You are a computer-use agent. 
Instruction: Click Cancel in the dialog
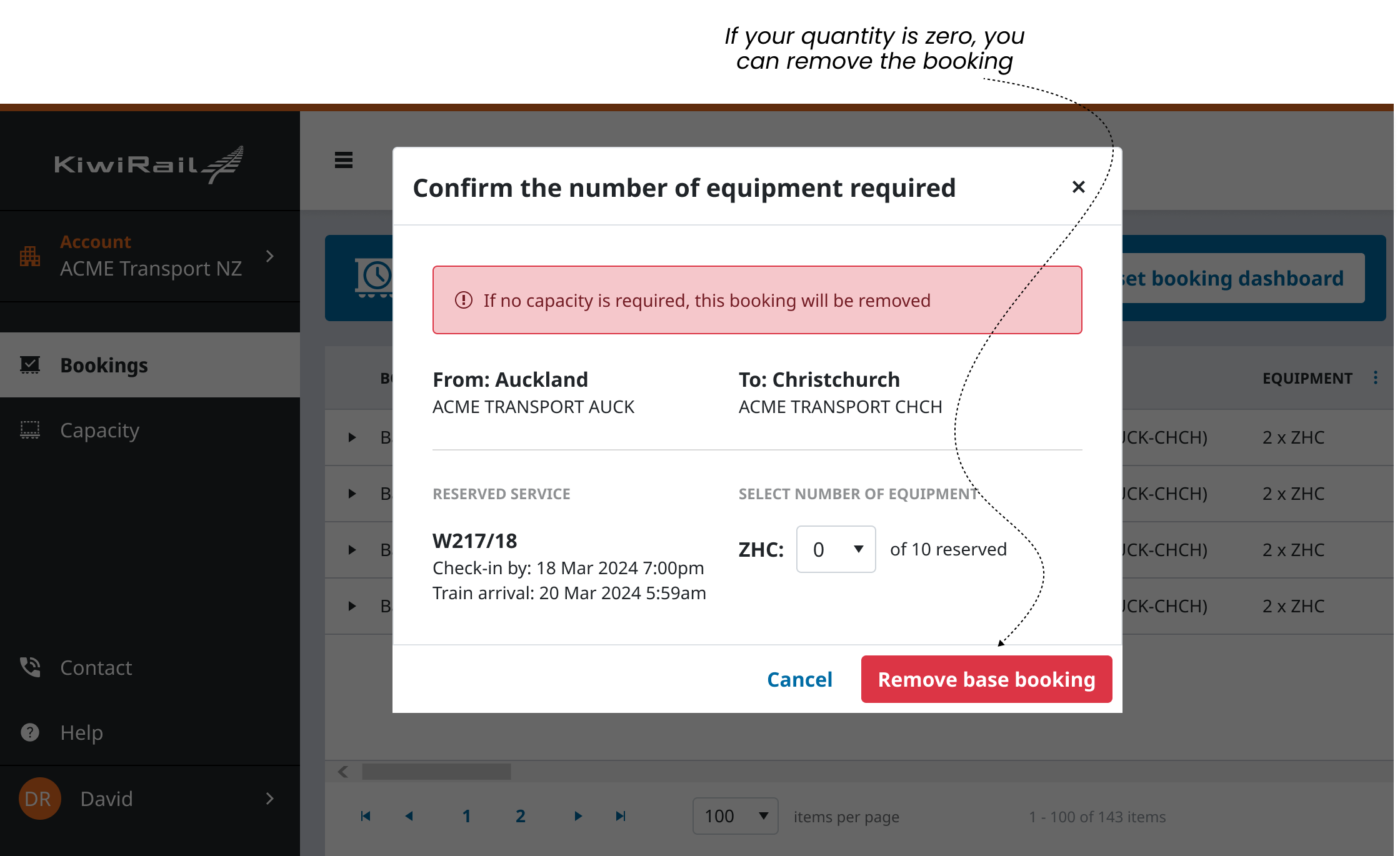coord(799,679)
